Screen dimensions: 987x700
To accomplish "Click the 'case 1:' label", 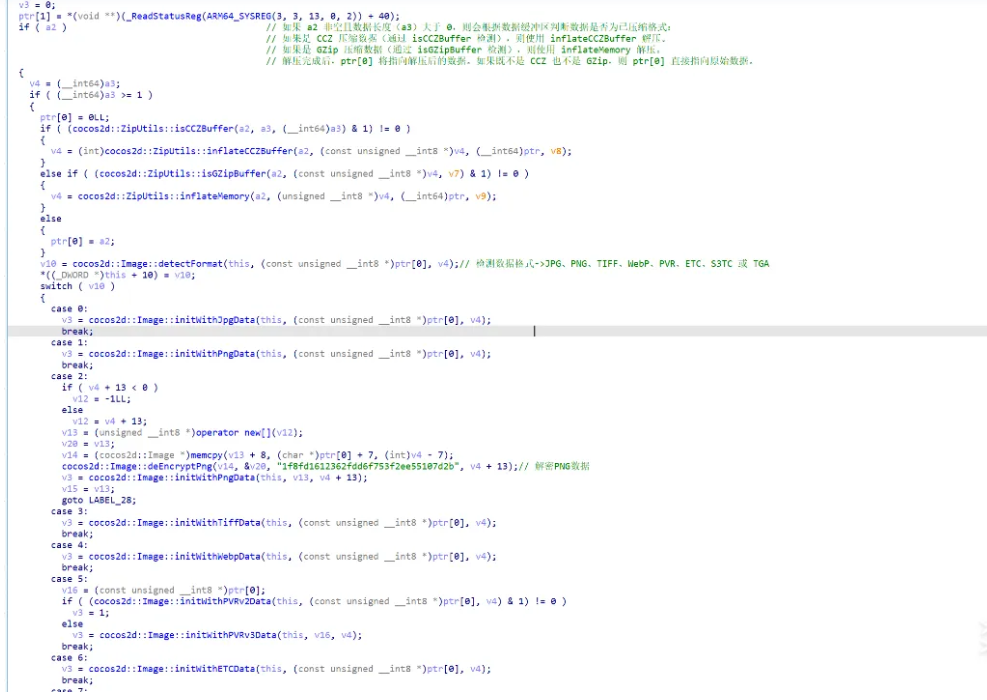I will pos(69,344).
